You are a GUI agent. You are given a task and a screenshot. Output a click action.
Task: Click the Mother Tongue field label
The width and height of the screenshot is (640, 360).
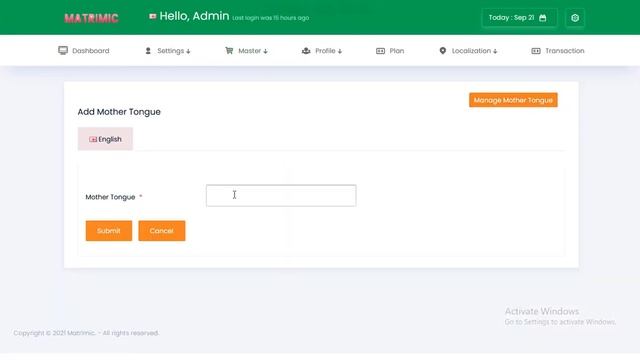110,197
